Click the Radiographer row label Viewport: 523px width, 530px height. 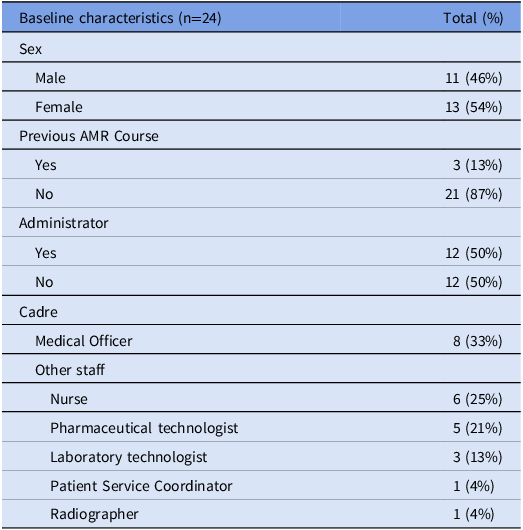pyautogui.click(x=94, y=514)
